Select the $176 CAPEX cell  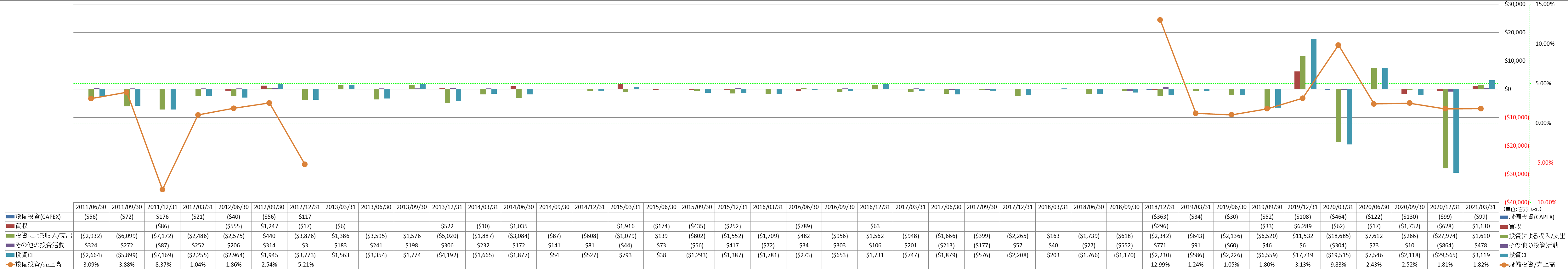coord(162,217)
